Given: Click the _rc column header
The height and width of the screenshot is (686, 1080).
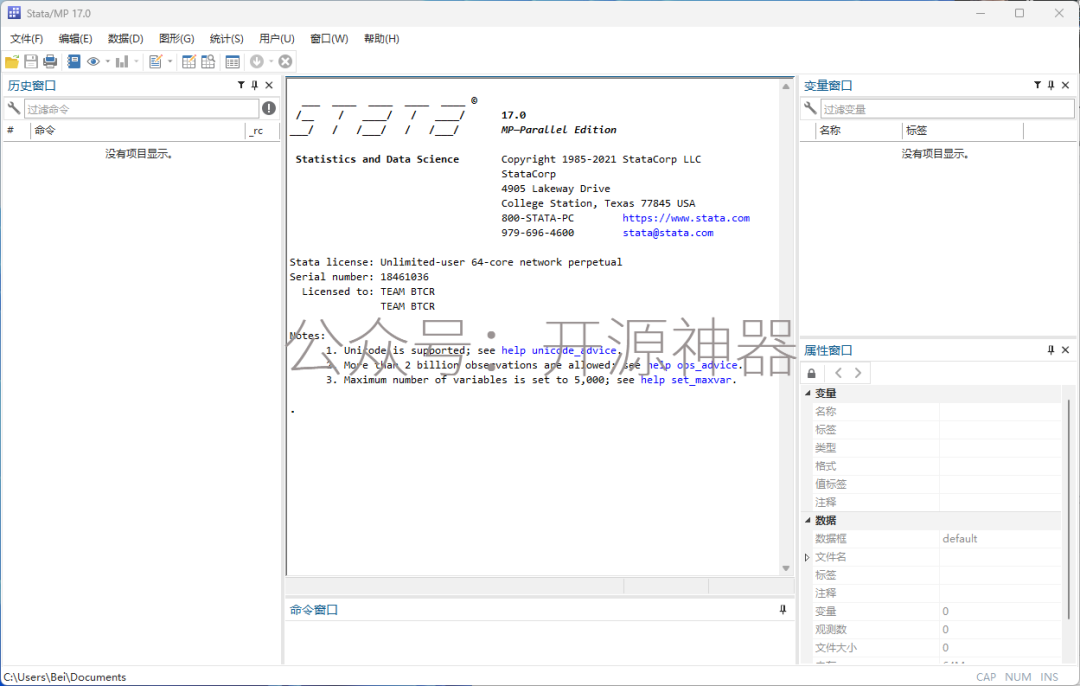Looking at the screenshot, I should pyautogui.click(x=262, y=130).
